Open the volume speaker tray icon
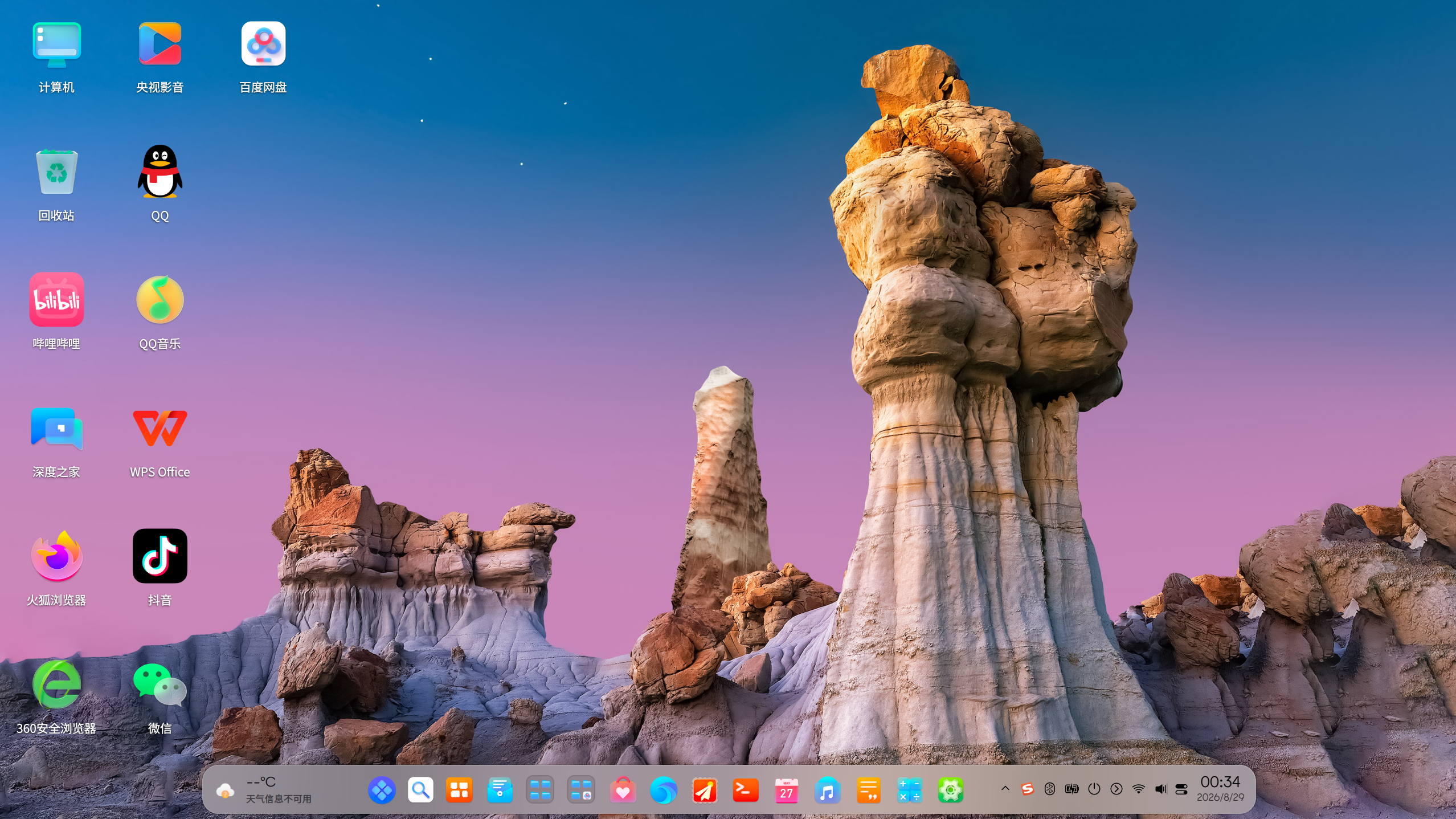This screenshot has height=819, width=1456. [x=1161, y=789]
